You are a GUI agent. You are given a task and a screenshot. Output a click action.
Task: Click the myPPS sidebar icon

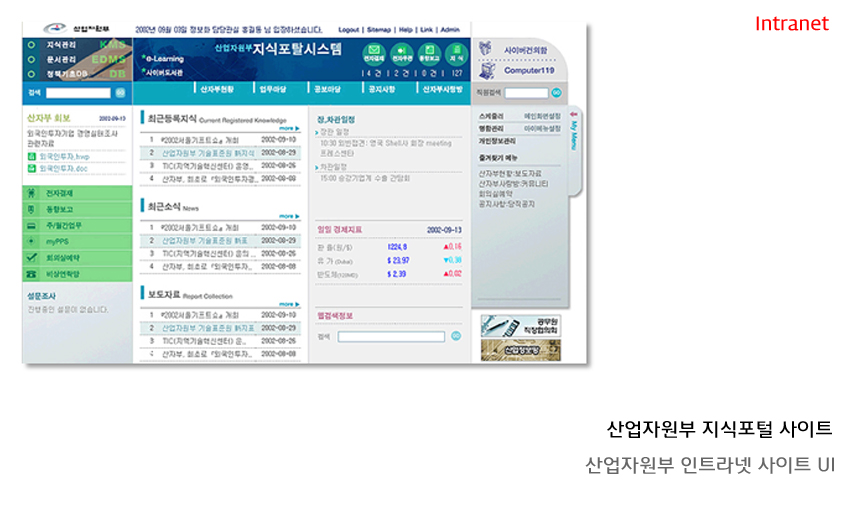pos(32,242)
